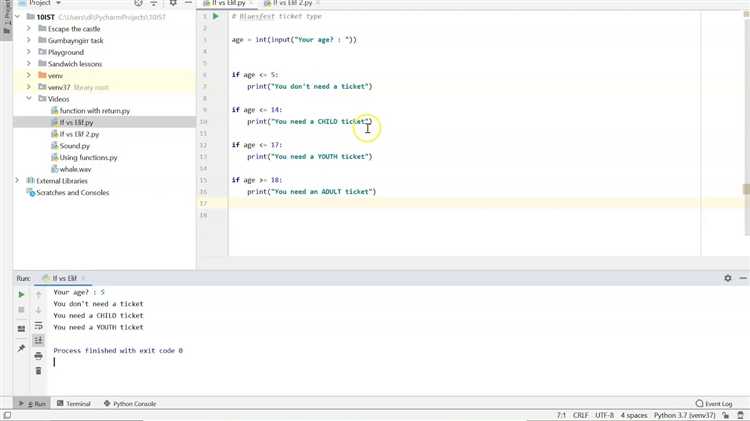Toggle the read-only lock icon in status bar
750x421 pixels.
pos(726,415)
